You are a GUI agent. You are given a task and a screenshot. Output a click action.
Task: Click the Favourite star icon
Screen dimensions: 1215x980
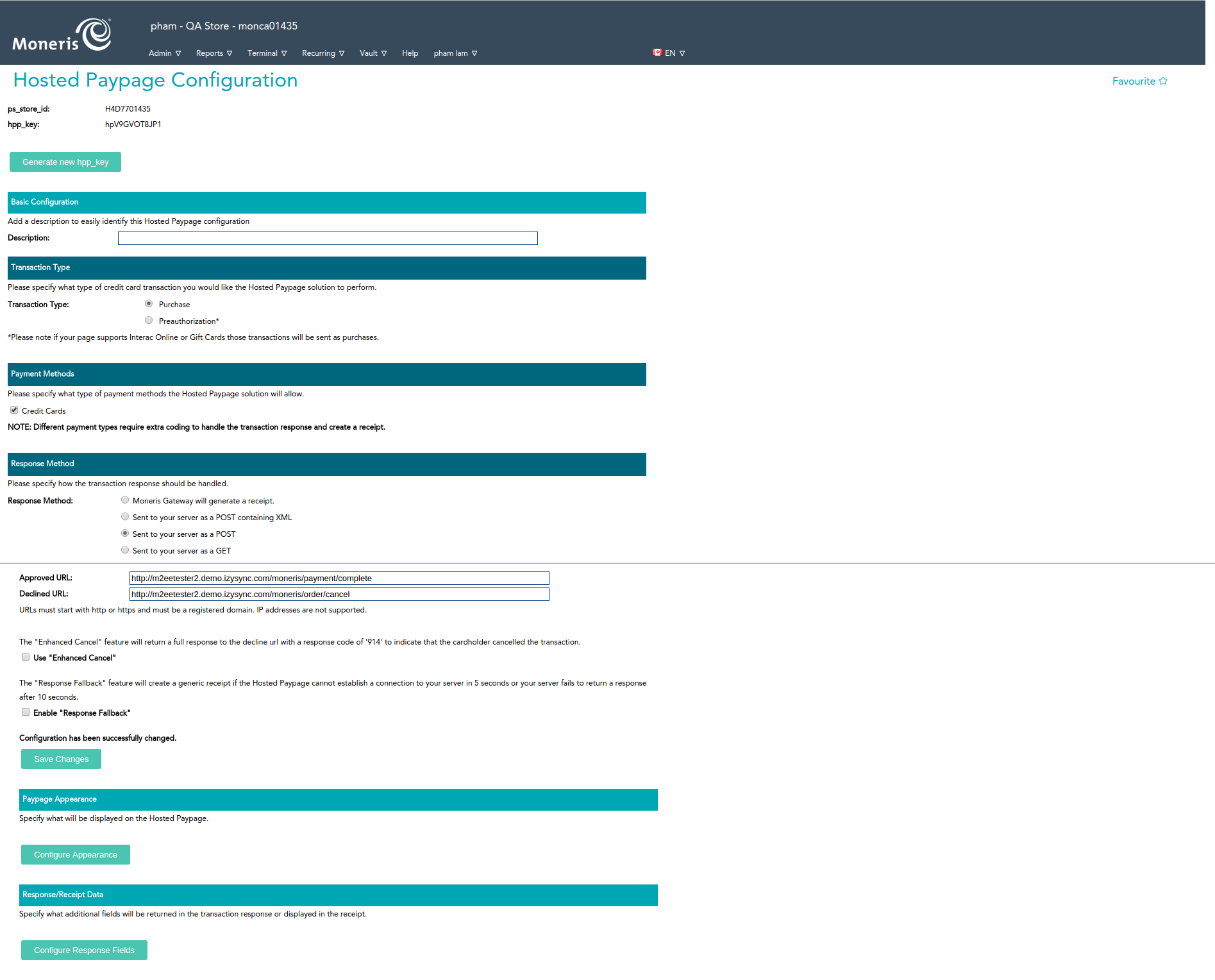[x=1163, y=81]
